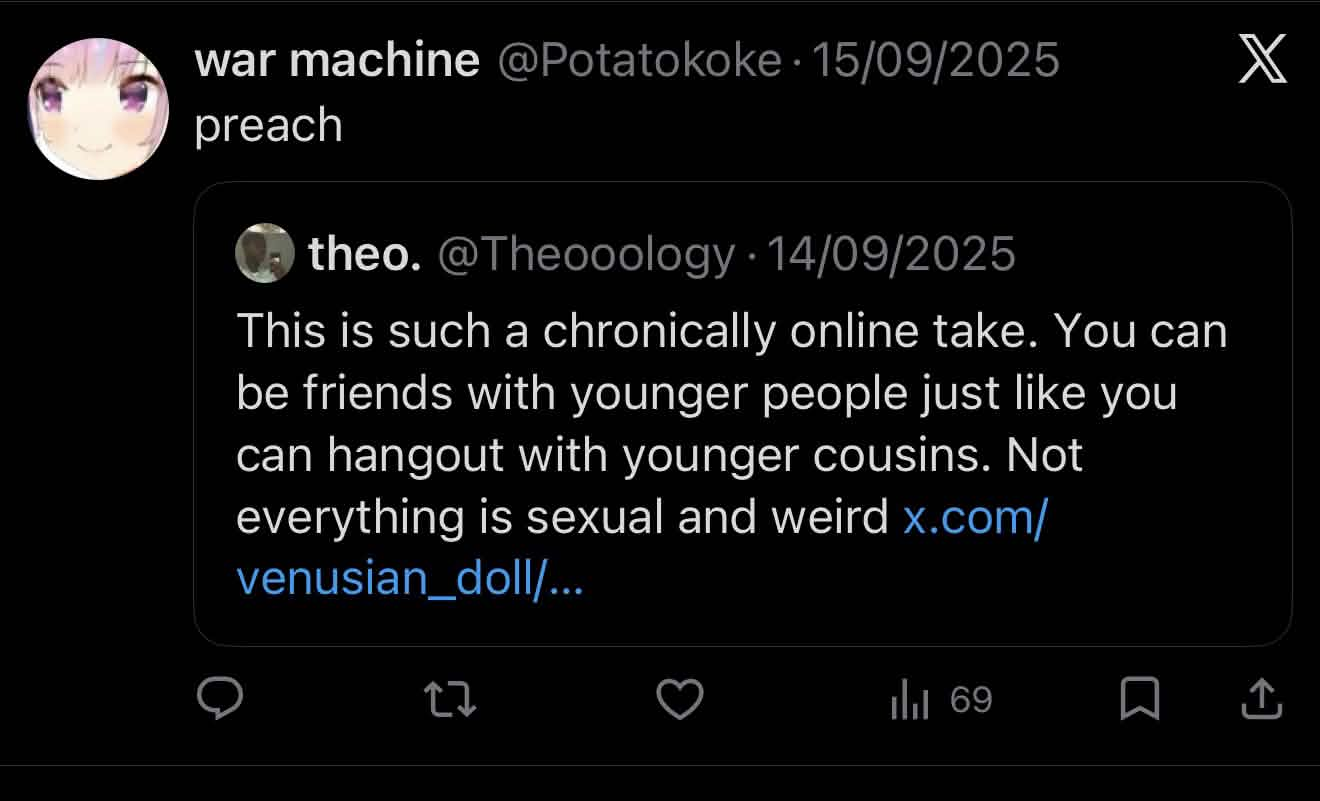Open the quoted tweet body text

pyautogui.click(x=700, y=424)
